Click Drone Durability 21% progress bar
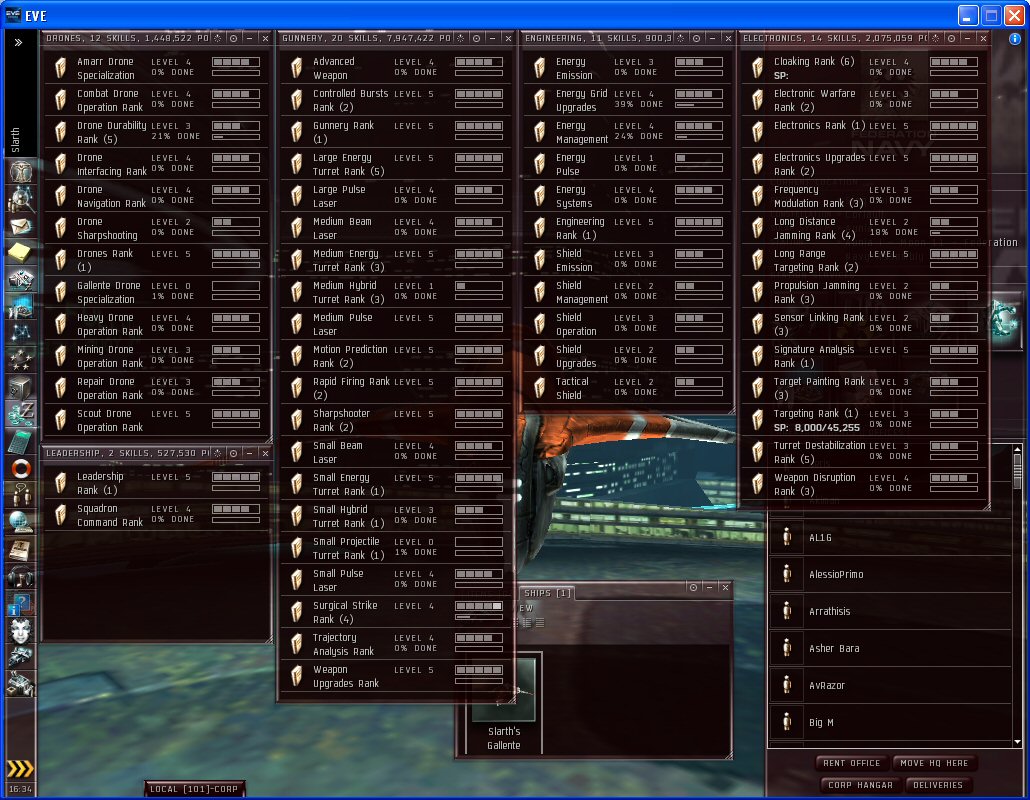 pos(236,137)
